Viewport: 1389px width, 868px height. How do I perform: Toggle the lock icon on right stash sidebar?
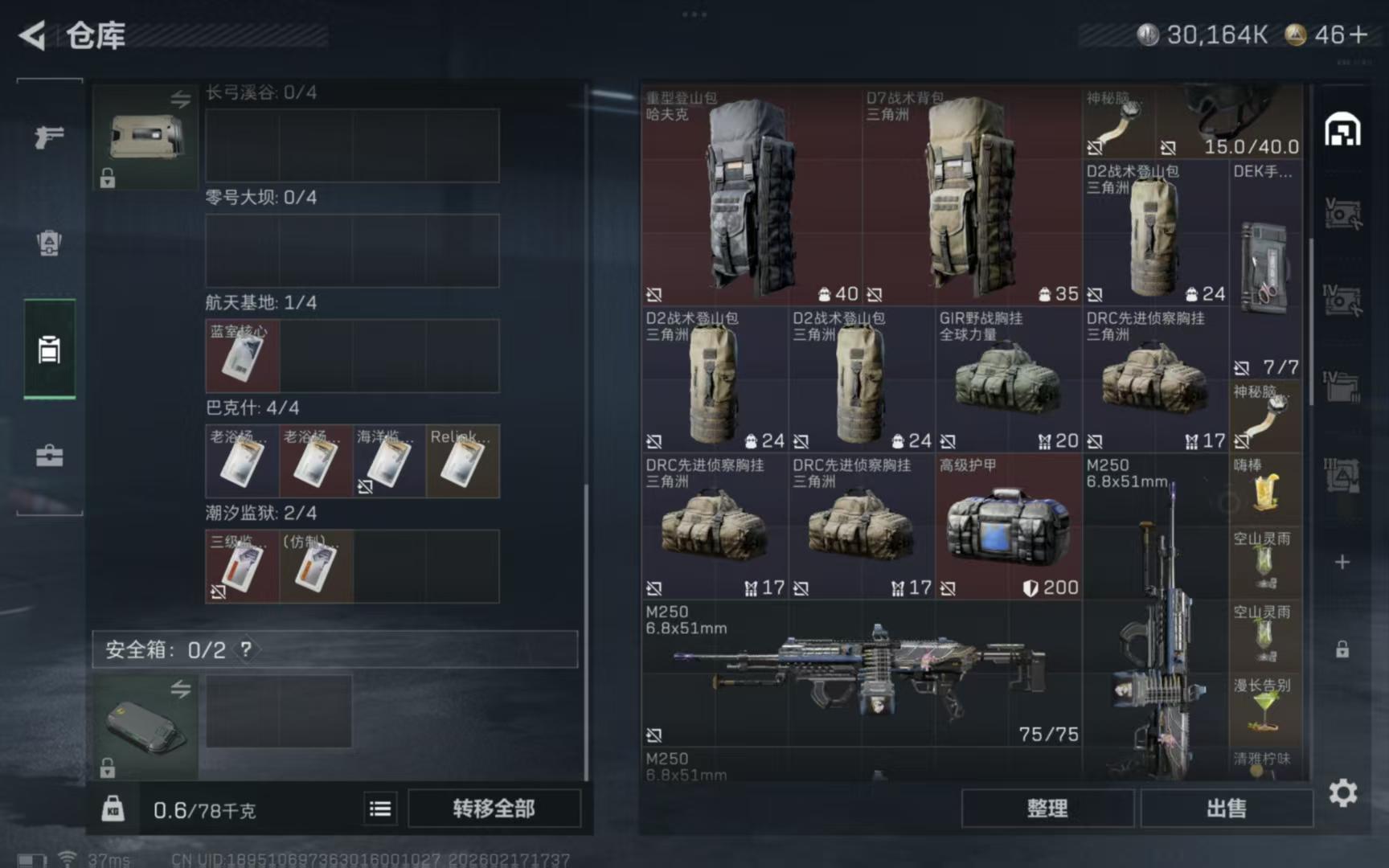1342,649
